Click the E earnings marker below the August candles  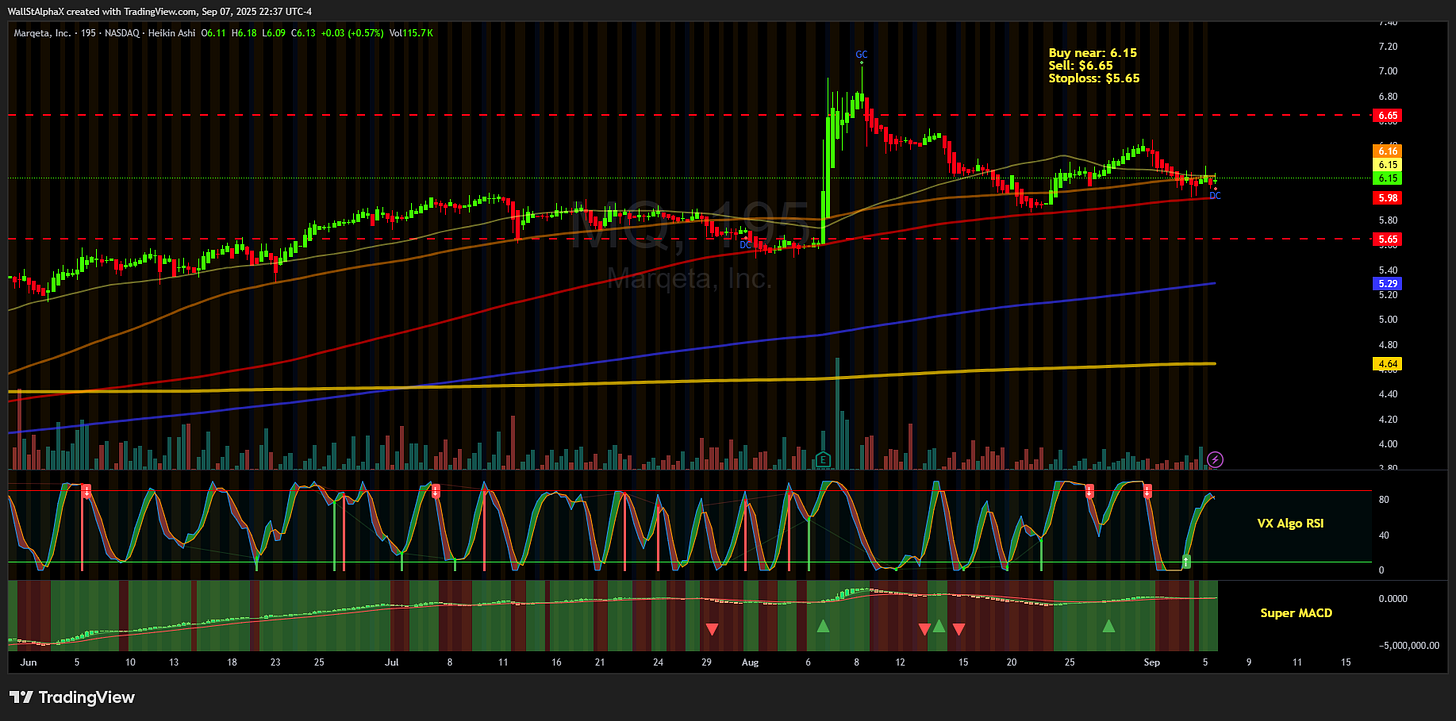[x=822, y=458]
